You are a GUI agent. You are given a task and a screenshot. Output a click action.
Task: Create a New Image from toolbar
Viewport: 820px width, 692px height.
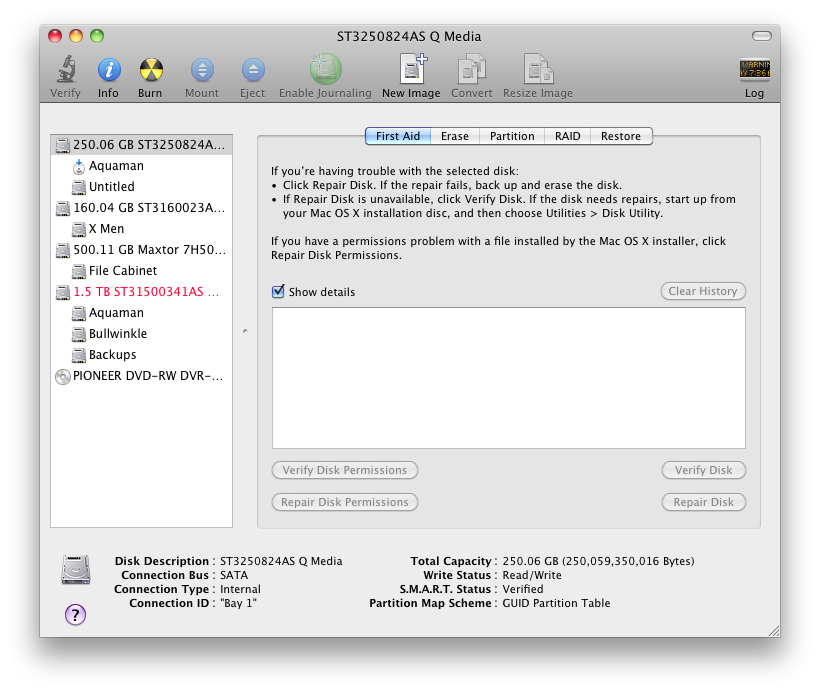click(x=413, y=69)
